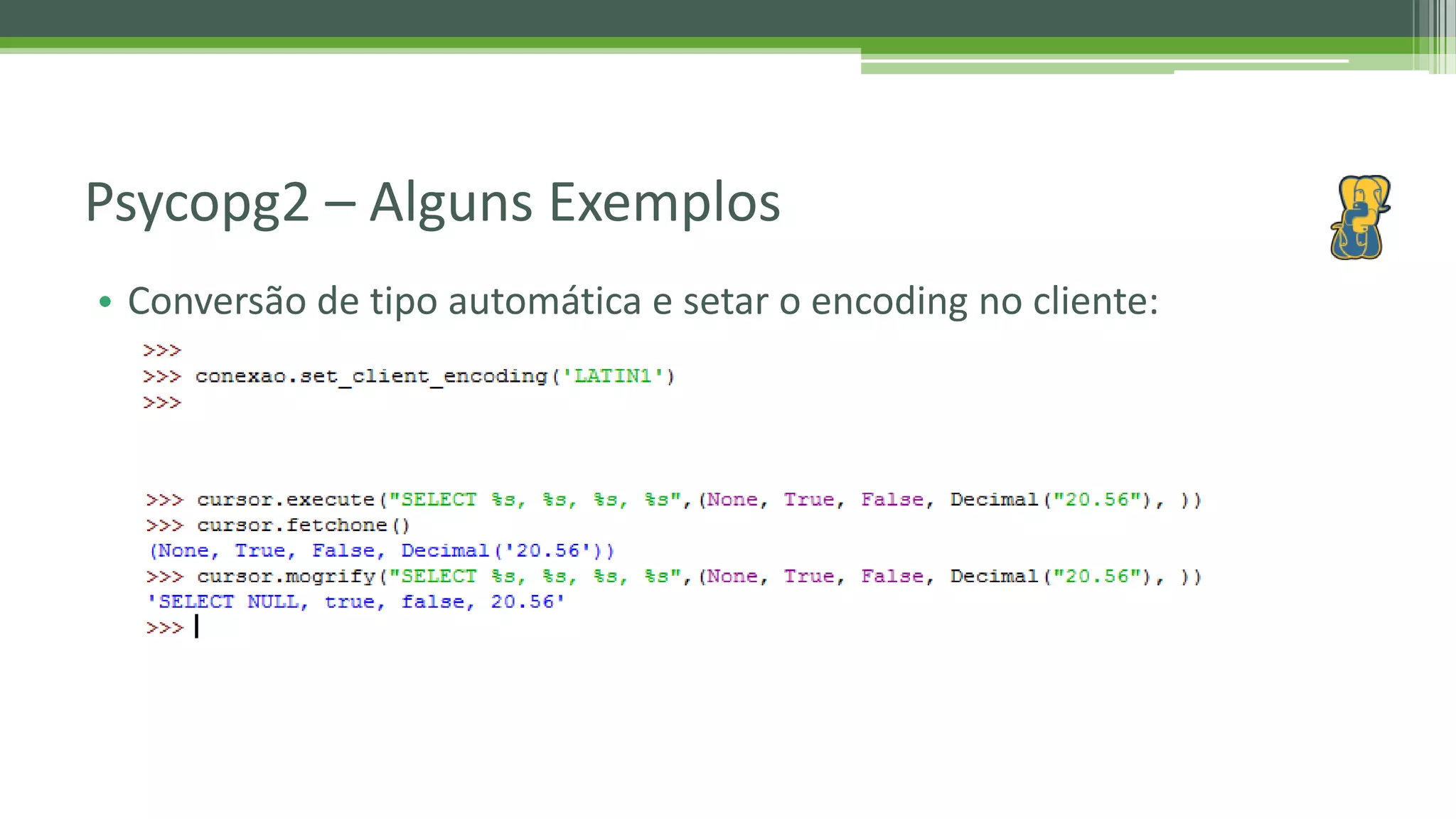1456x819 pixels.
Task: Click the bullet text 'Conversão de tipo automática'
Action: [x=385, y=301]
